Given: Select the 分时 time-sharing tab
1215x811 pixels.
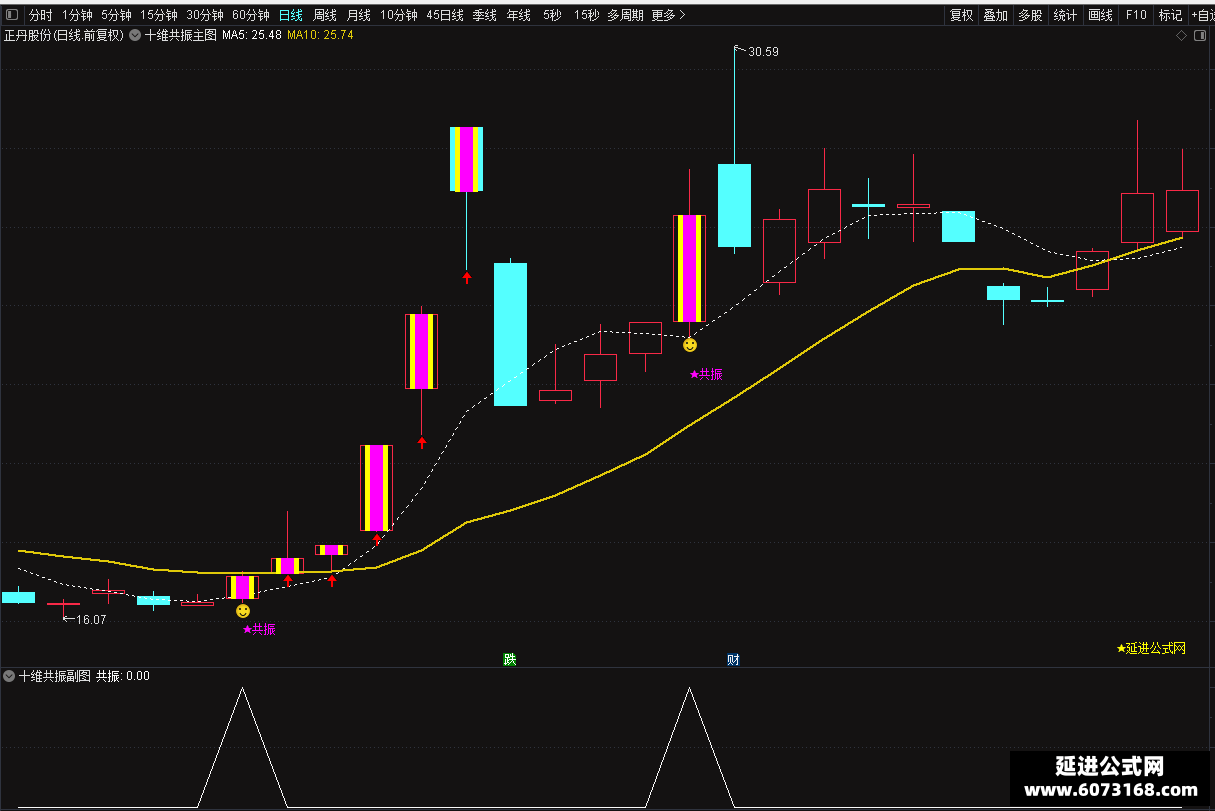Looking at the screenshot, I should 40,15.
